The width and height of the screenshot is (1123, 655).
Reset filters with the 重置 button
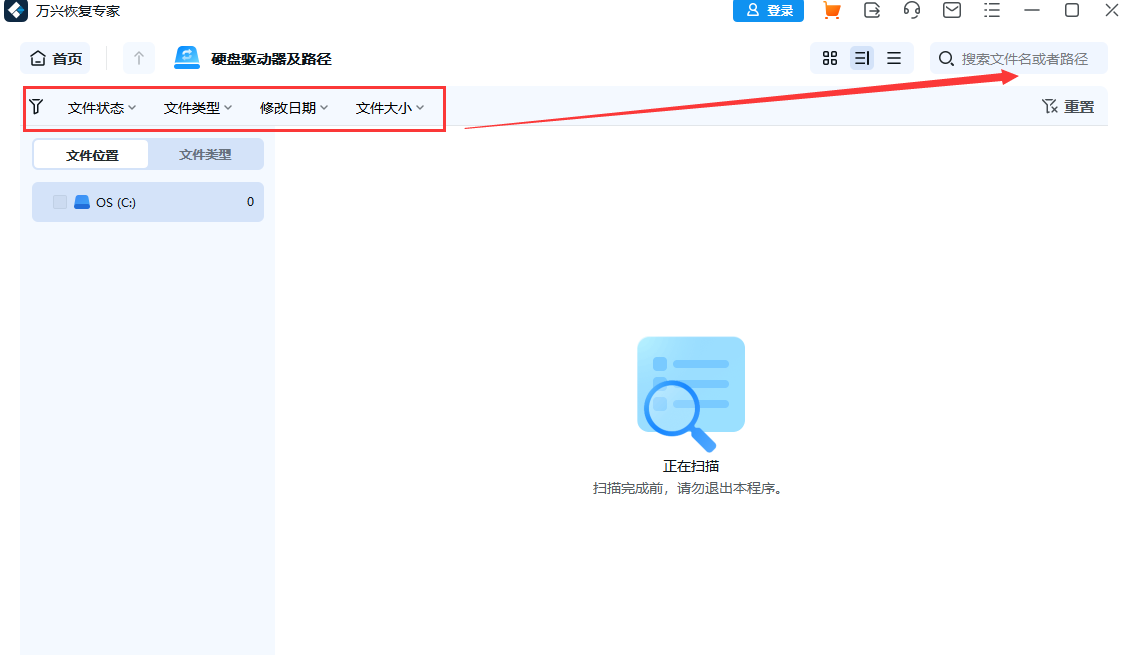[x=1068, y=106]
